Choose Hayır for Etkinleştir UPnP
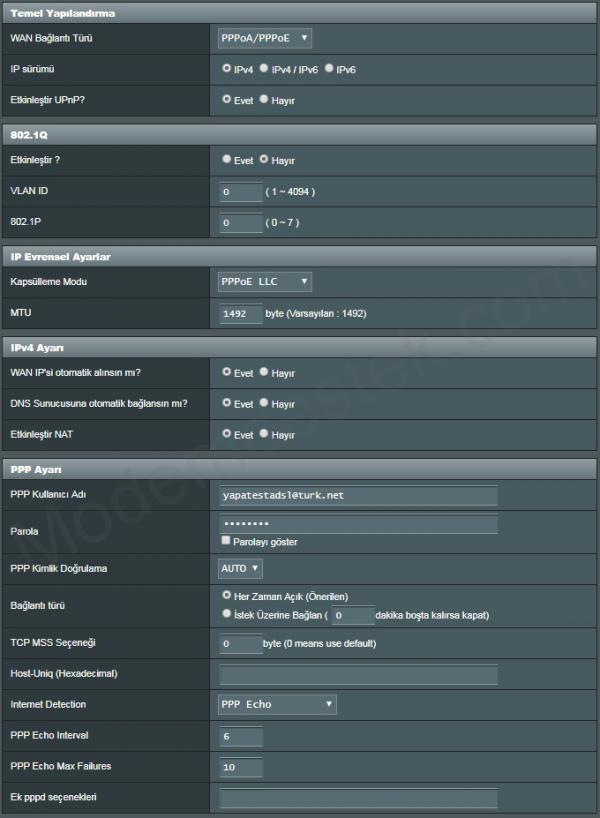Screen dimensions: 600x818 coord(264,100)
